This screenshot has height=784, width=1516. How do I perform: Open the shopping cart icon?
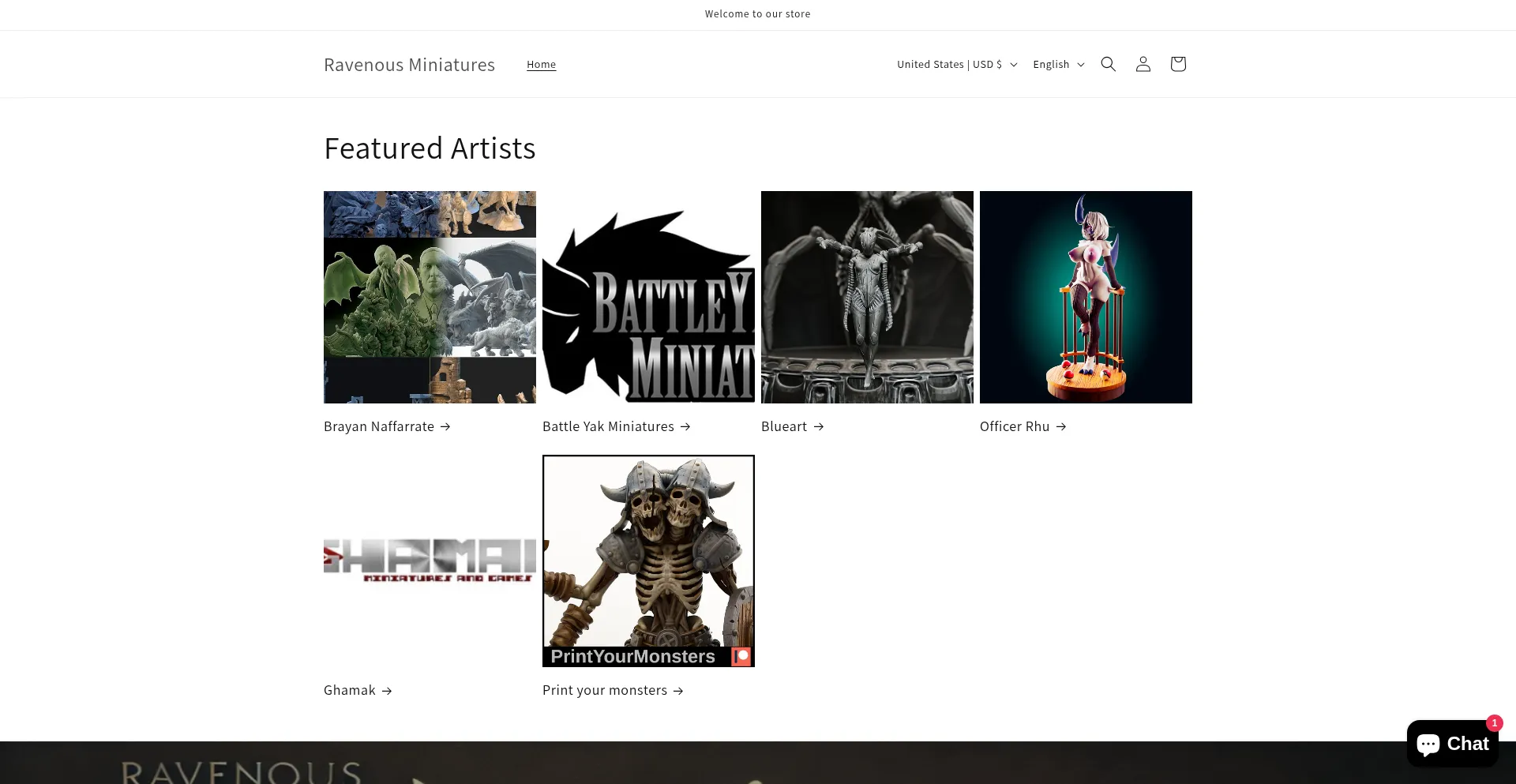click(x=1177, y=64)
